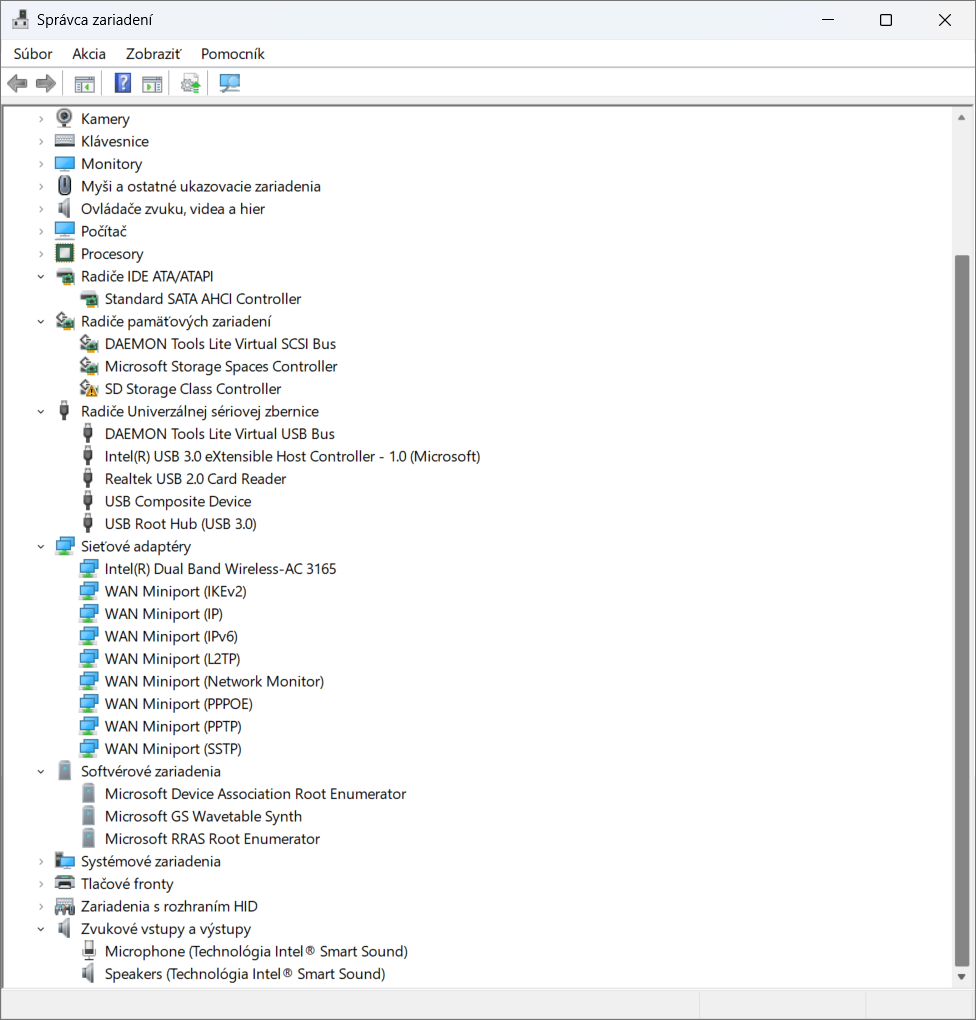The image size is (976, 1020).
Task: Expand the Monitory category
Action: click(41, 164)
